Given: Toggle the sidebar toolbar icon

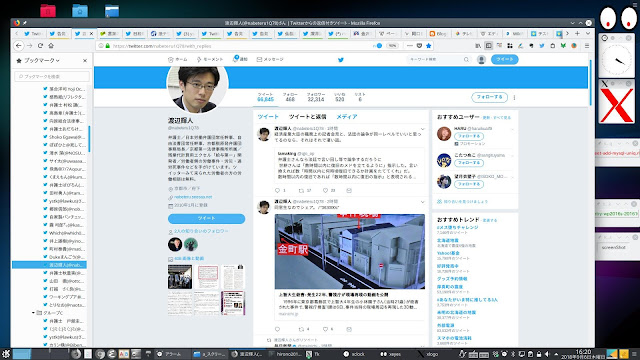Looking at the screenshot, I should point(489,46).
